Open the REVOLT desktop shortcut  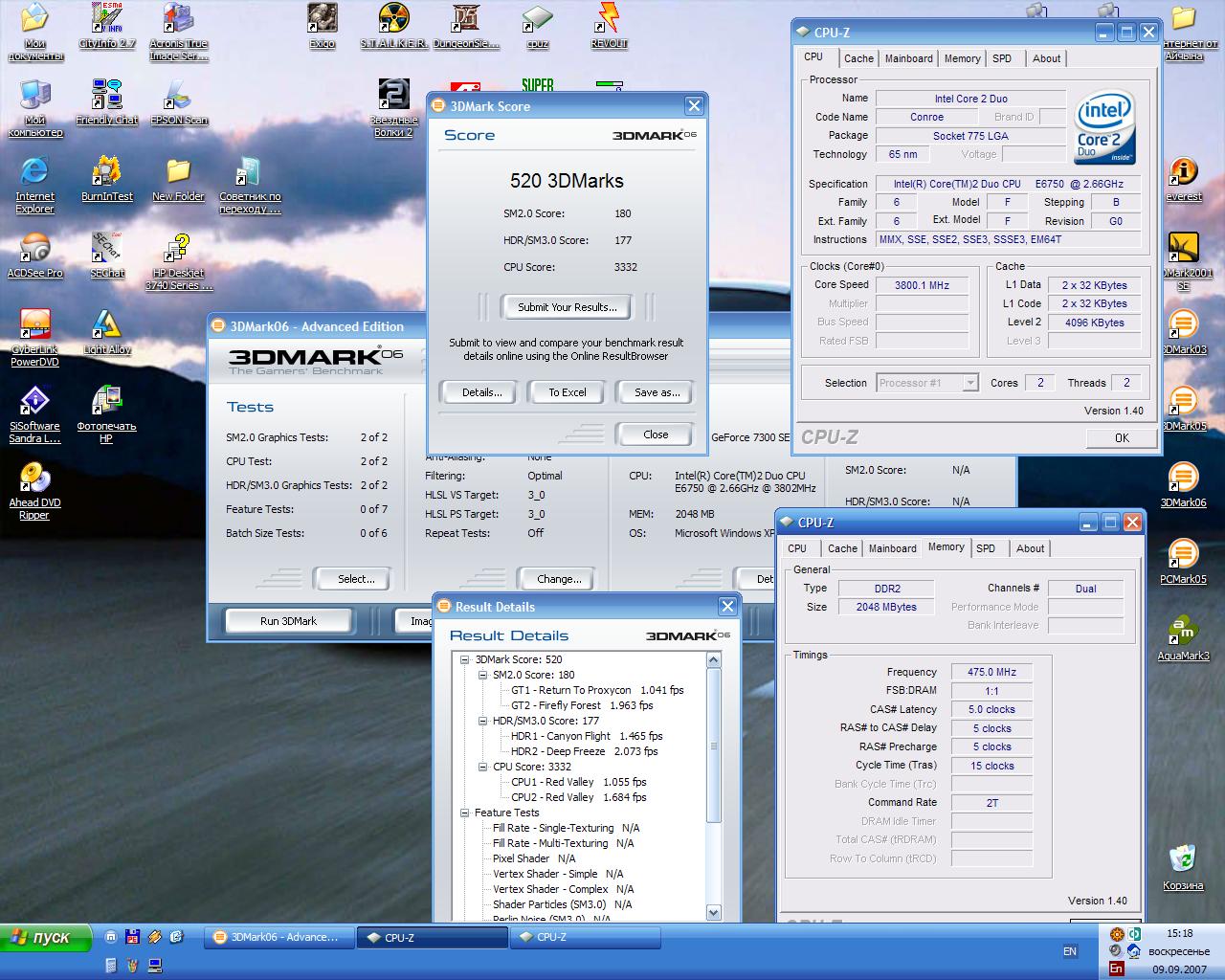click(609, 27)
